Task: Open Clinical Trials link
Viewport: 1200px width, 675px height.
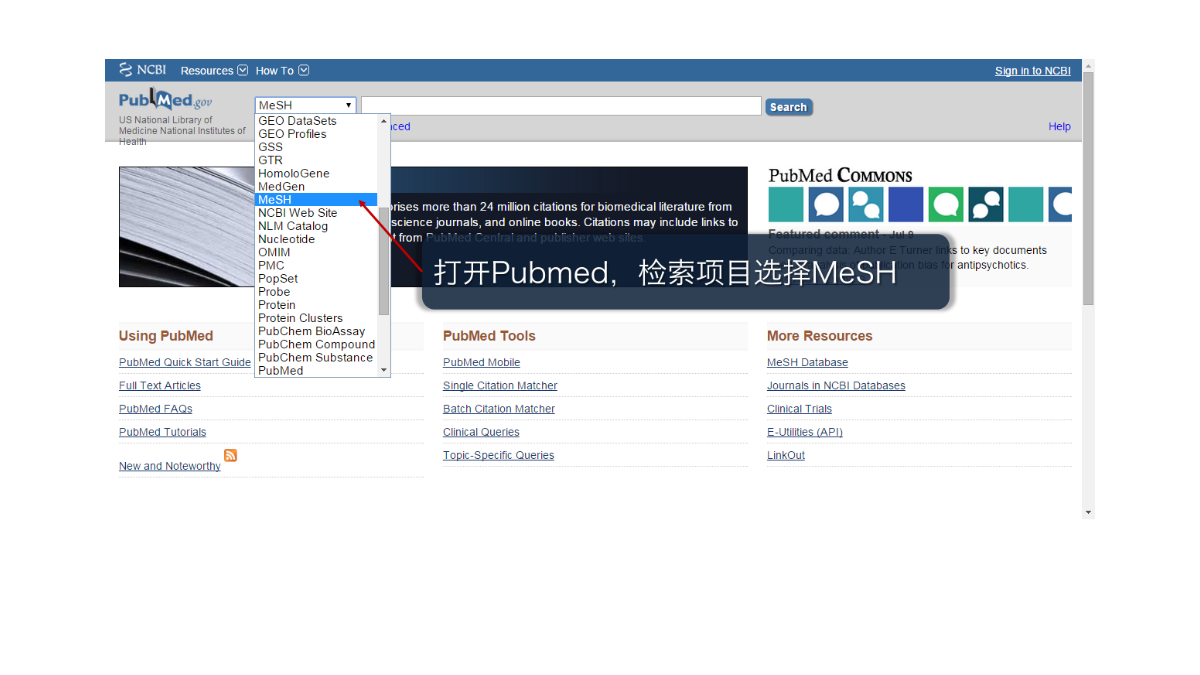Action: [x=799, y=409]
